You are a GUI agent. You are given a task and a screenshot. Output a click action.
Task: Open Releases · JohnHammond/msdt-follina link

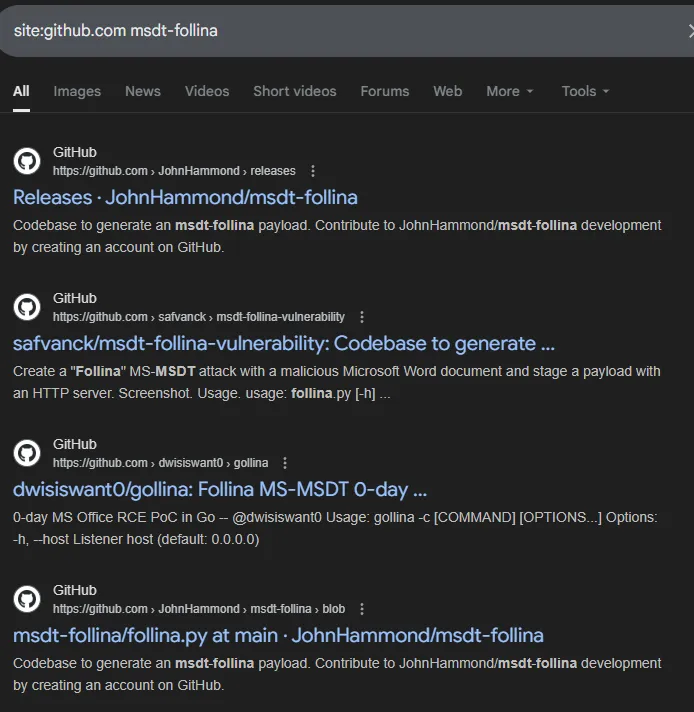185,197
